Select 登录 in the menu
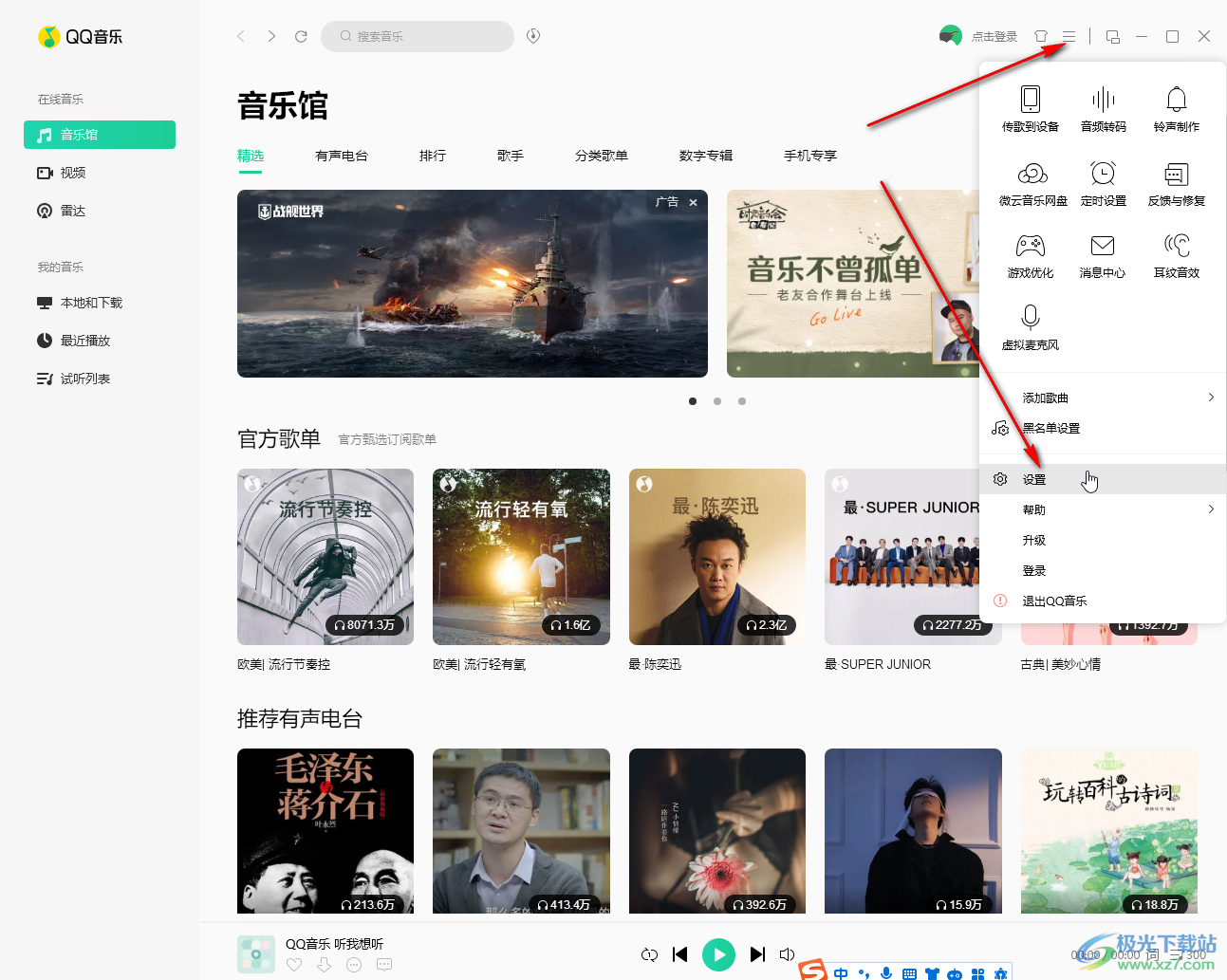This screenshot has width=1227, height=980. click(x=1103, y=570)
